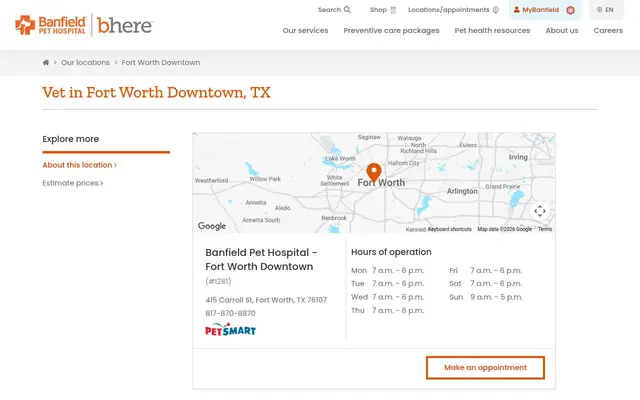
Task: Click the hospital number (#1281) text
Action: (x=218, y=281)
